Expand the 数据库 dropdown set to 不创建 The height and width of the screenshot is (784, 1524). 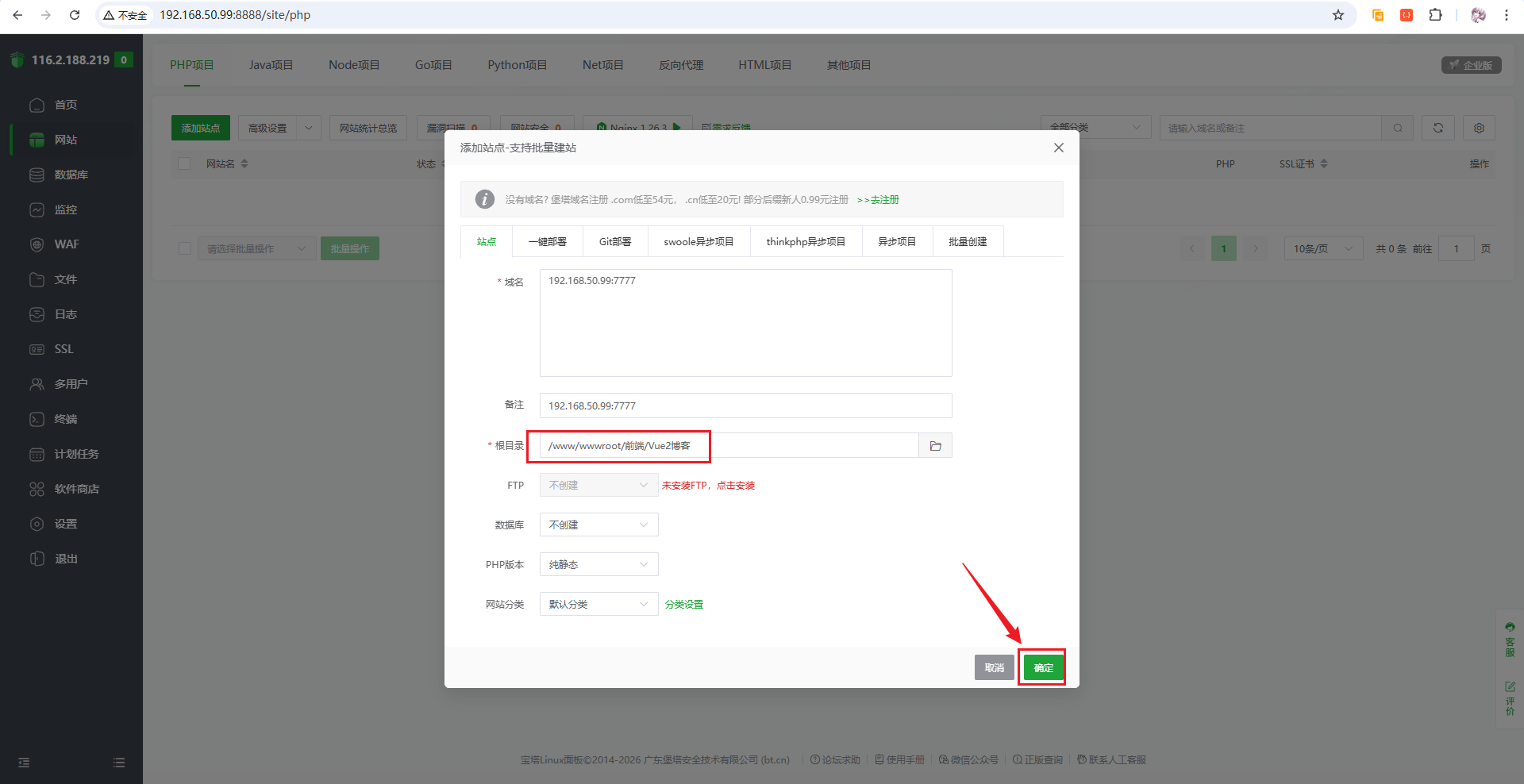(598, 525)
